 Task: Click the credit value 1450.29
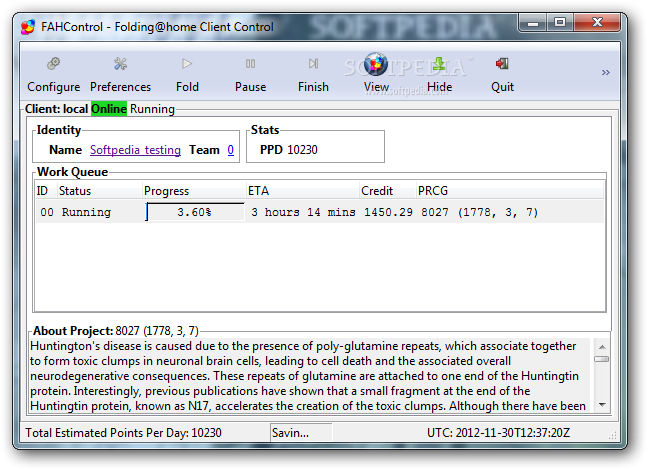tap(388, 212)
